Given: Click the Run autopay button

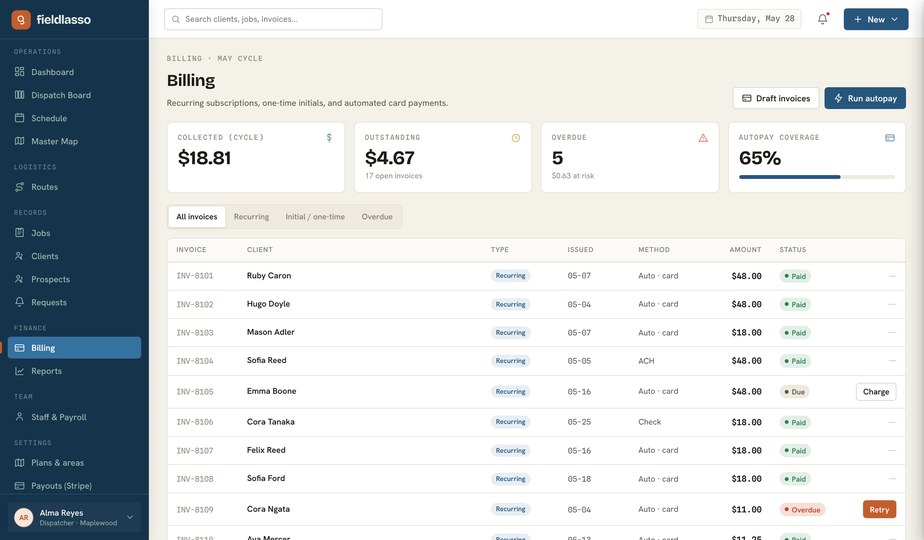Looking at the screenshot, I should [x=865, y=98].
